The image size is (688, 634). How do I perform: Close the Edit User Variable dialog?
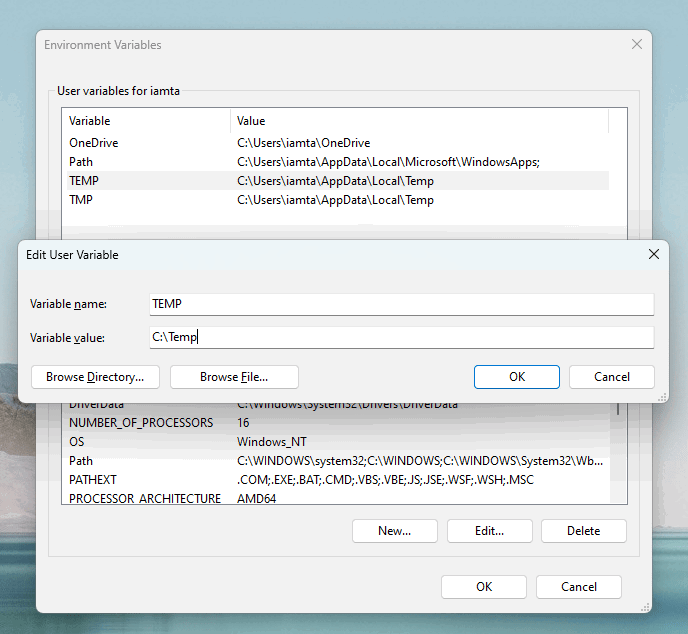(x=653, y=254)
